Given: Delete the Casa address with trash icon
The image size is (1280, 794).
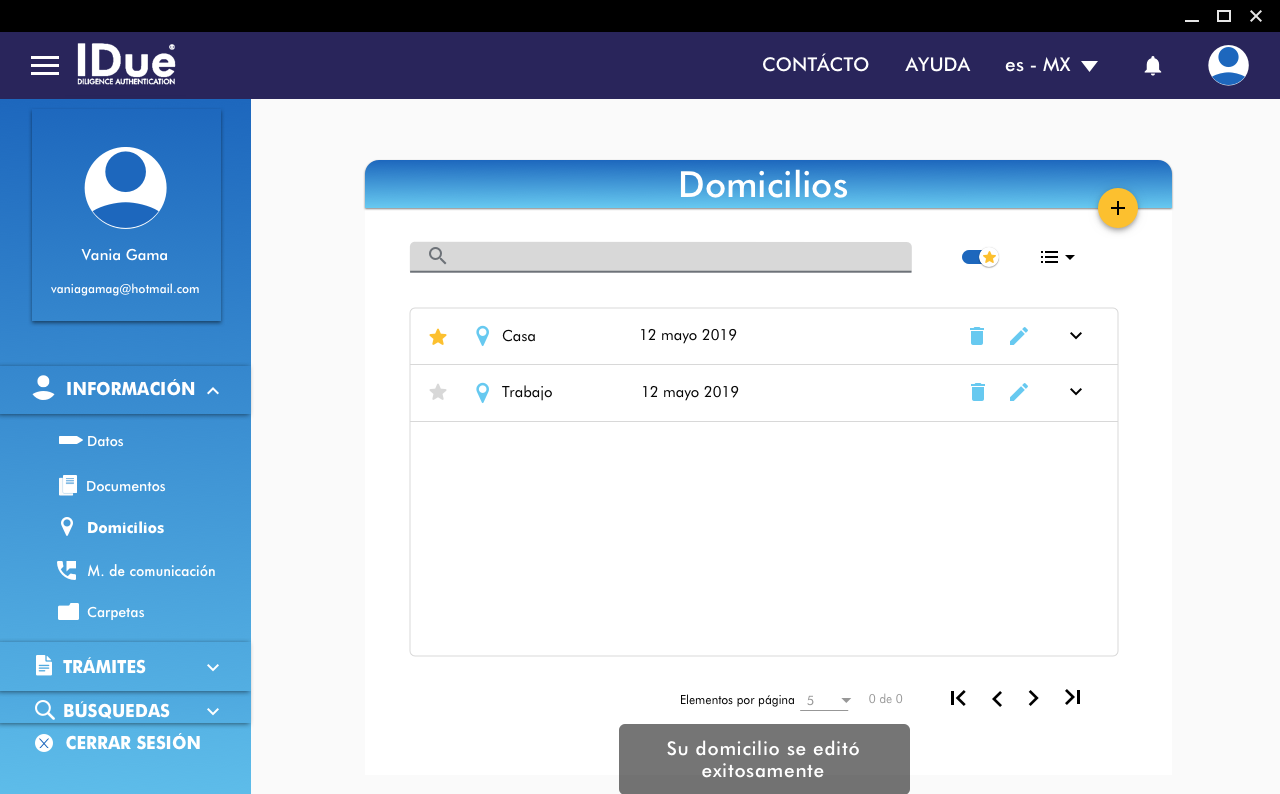Looking at the screenshot, I should click(x=977, y=336).
